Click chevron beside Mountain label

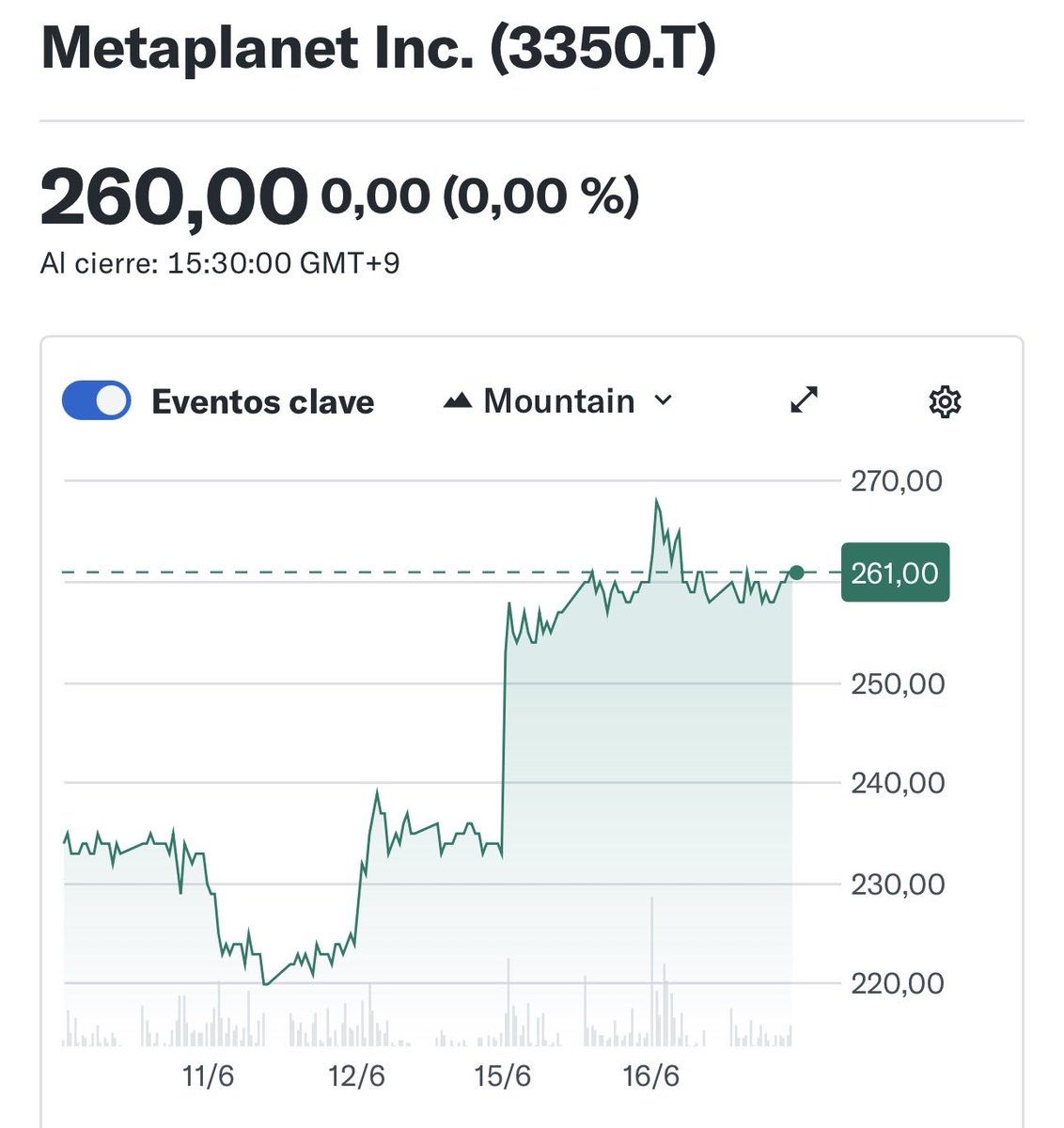[x=663, y=400]
